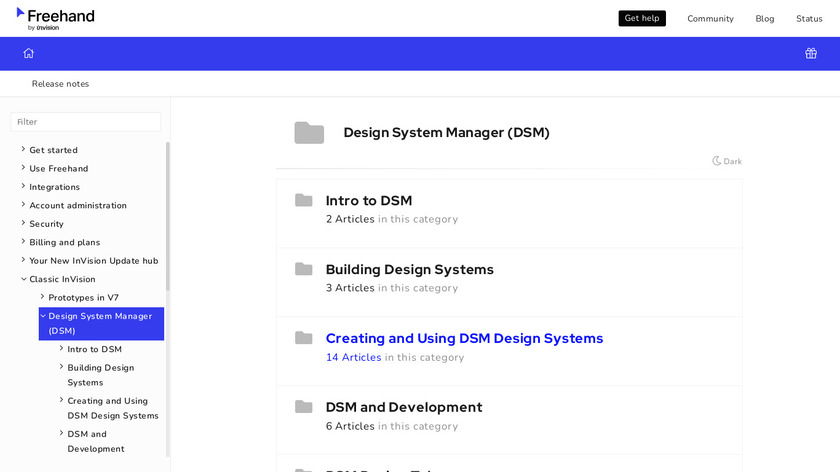Viewport: 840px width, 472px height.
Task: Expand the Billing and plans section
Action: (23, 242)
